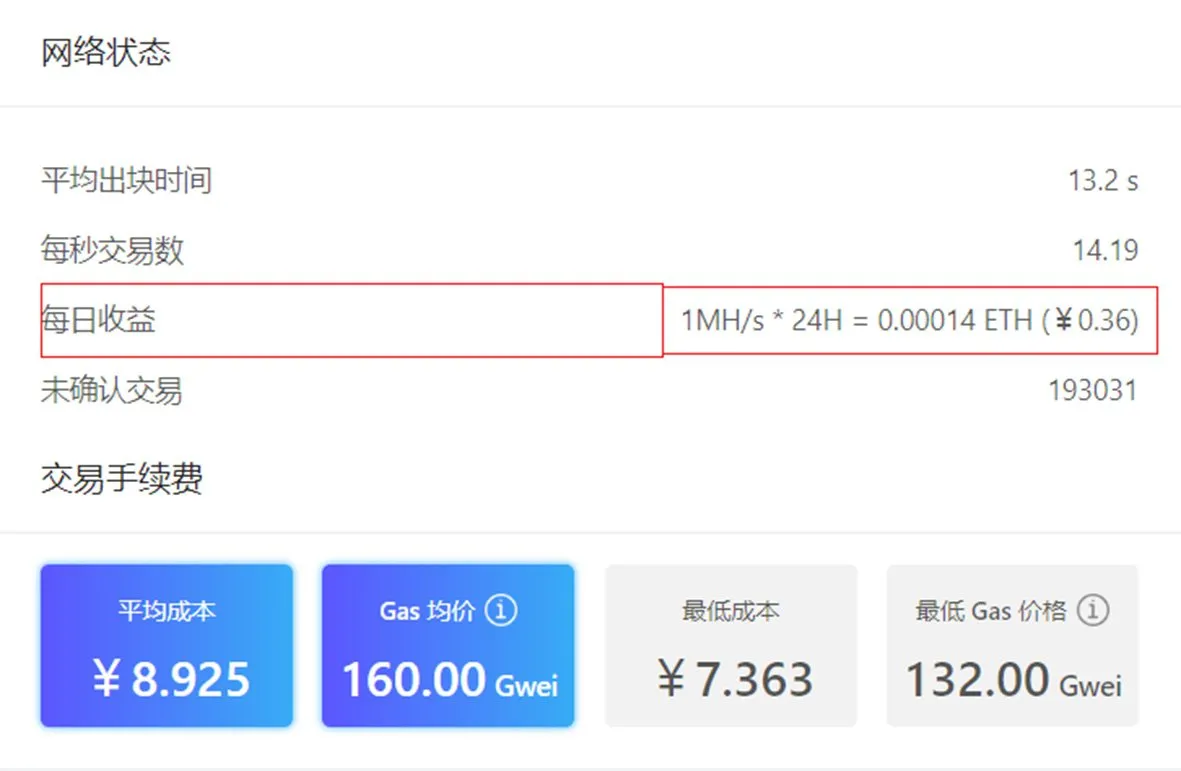Click the 193031 unconfirmed transactions value

pyautogui.click(x=1093, y=391)
